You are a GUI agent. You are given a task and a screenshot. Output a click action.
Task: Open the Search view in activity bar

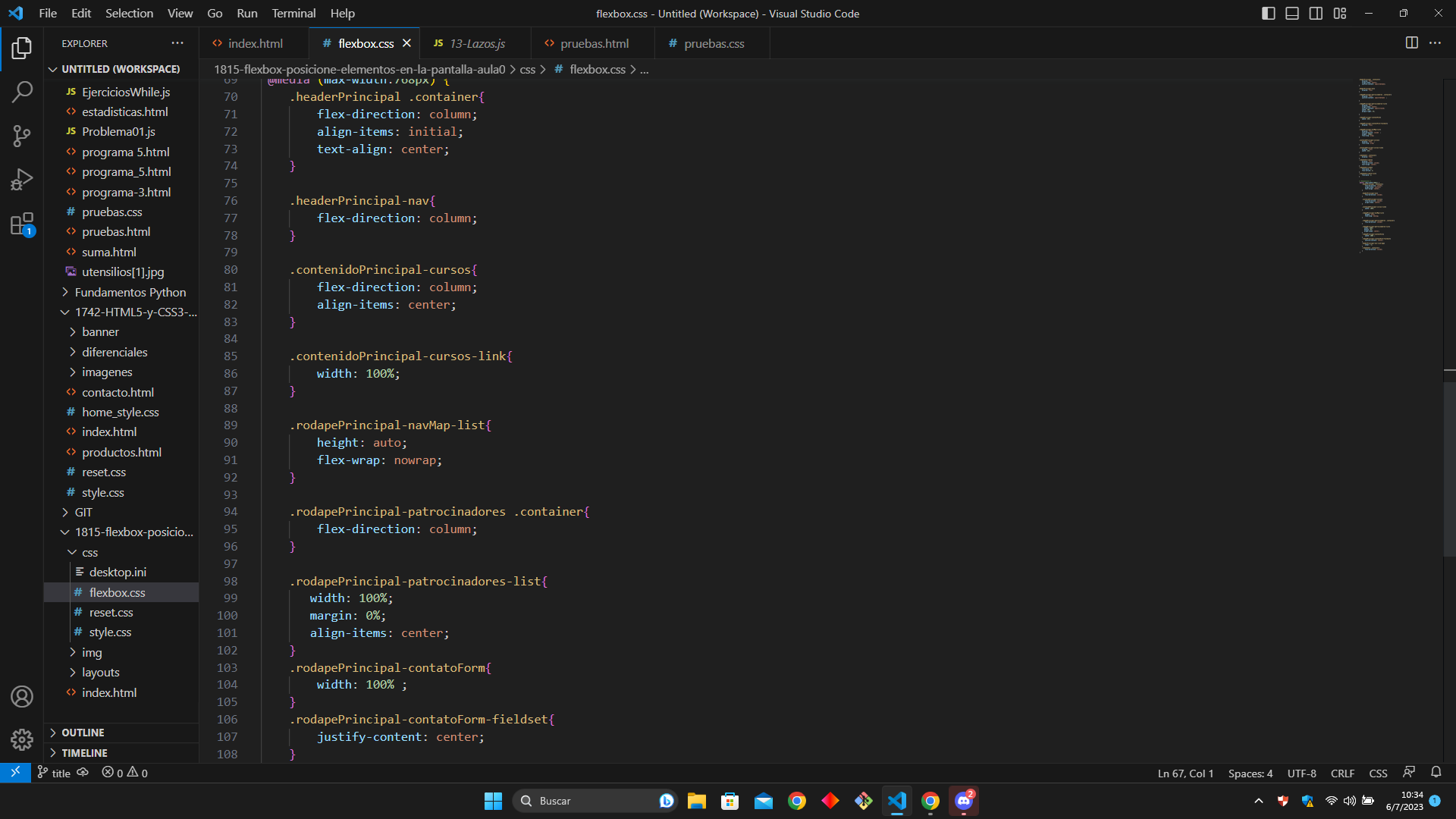pos(22,93)
